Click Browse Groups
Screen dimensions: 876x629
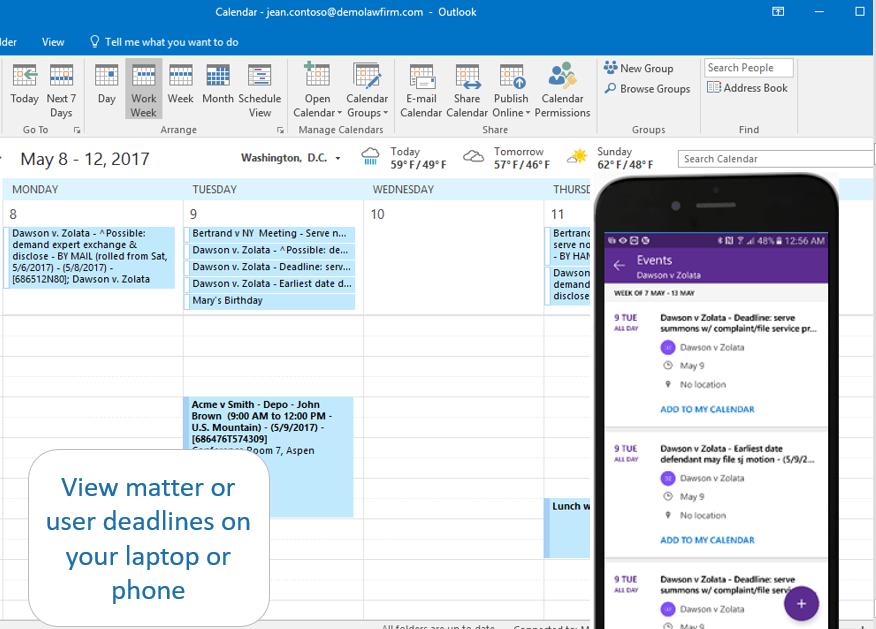[648, 89]
